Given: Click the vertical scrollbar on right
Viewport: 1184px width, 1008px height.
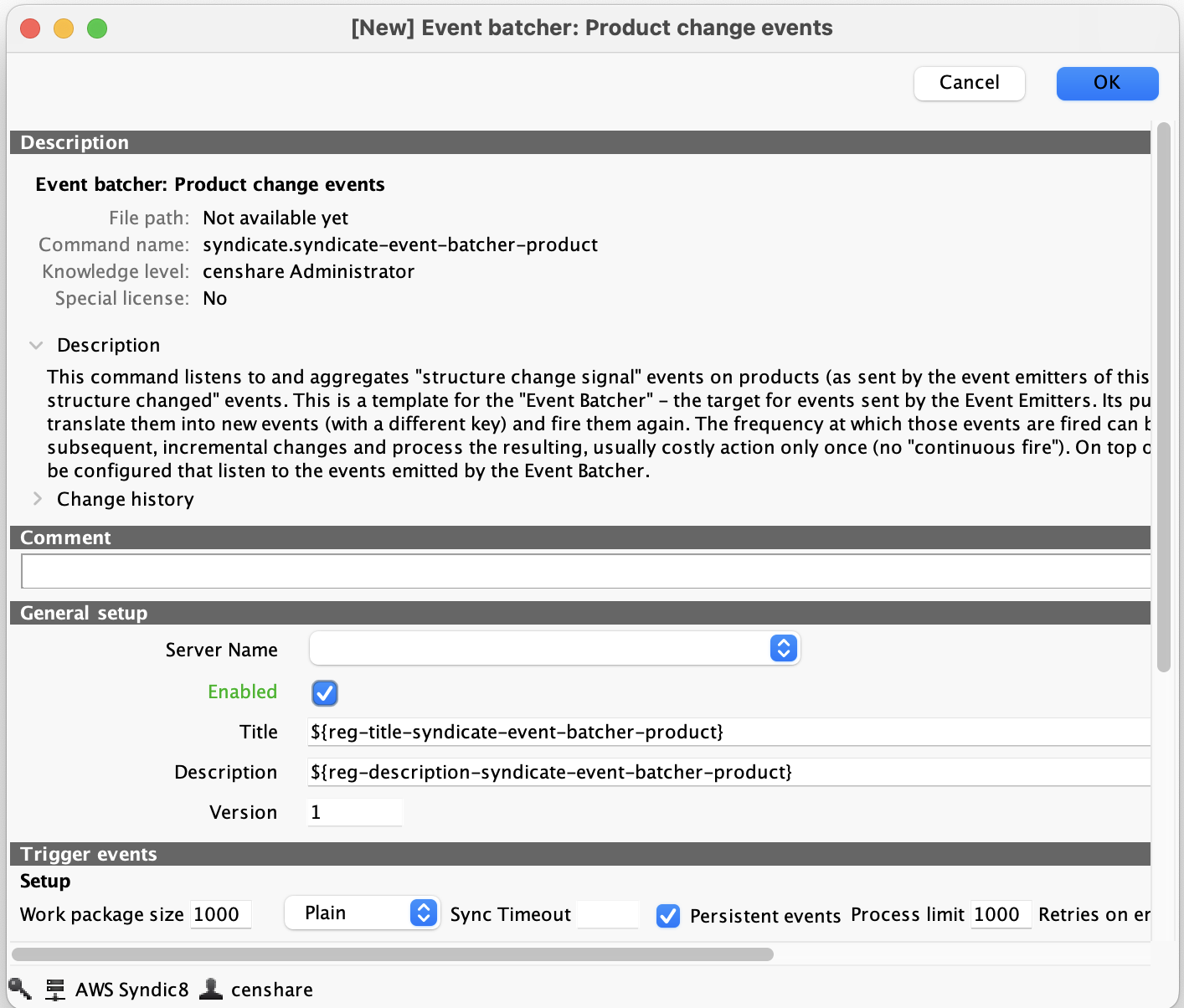Looking at the screenshot, I should 1163,397.
